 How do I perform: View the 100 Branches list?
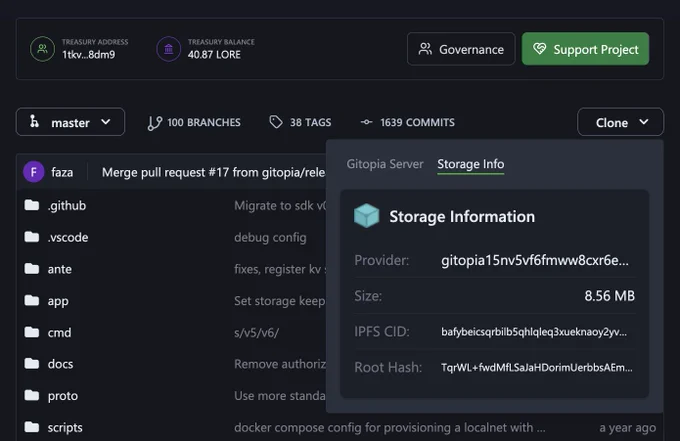point(204,123)
